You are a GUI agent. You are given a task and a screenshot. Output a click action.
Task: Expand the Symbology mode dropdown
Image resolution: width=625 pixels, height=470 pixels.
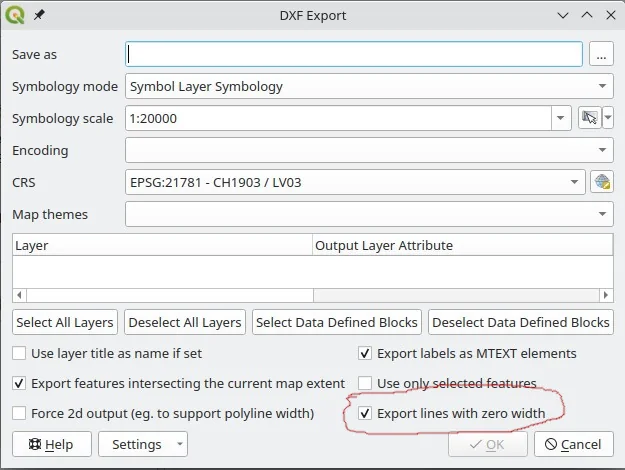[601, 86]
